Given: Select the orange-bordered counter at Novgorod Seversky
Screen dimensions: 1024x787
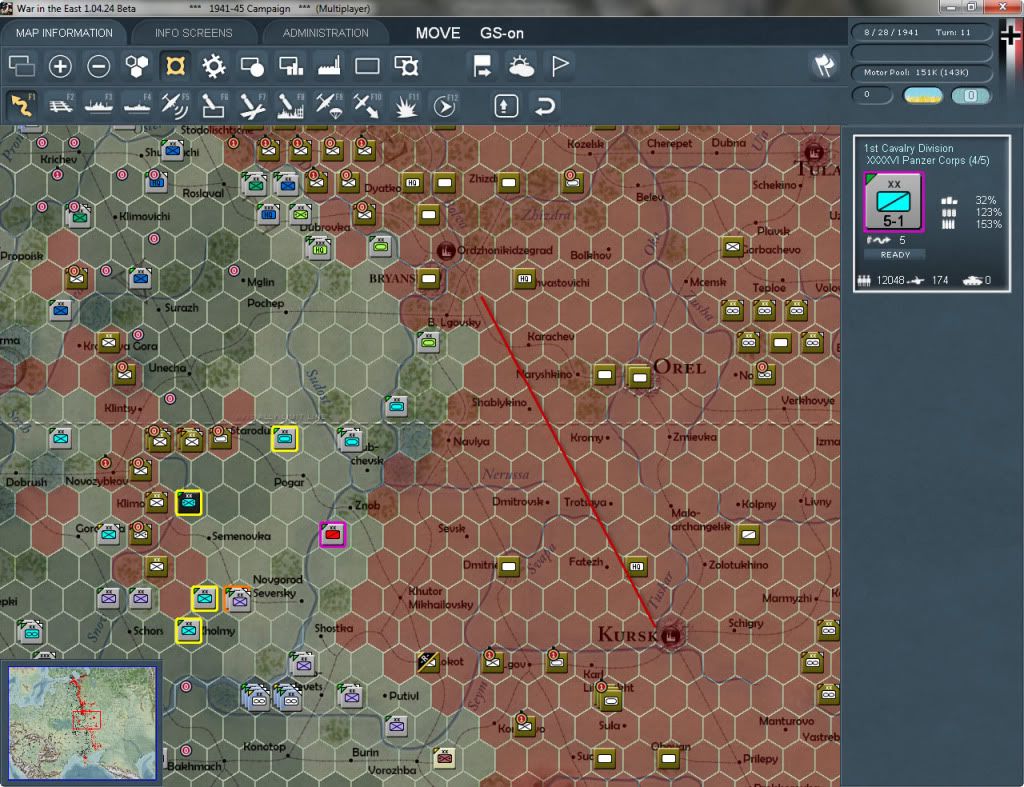Looking at the screenshot, I should coord(238,599).
